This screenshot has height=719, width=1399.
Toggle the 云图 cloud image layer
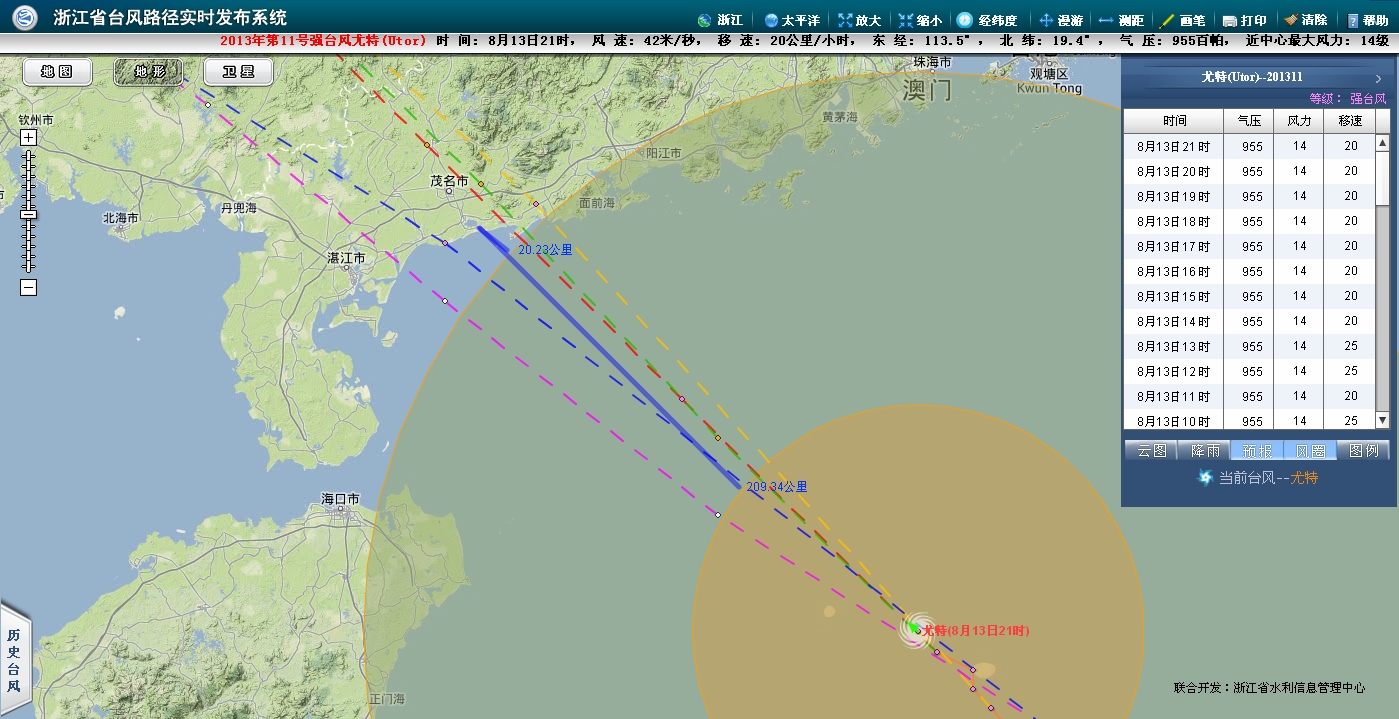pyautogui.click(x=1152, y=451)
